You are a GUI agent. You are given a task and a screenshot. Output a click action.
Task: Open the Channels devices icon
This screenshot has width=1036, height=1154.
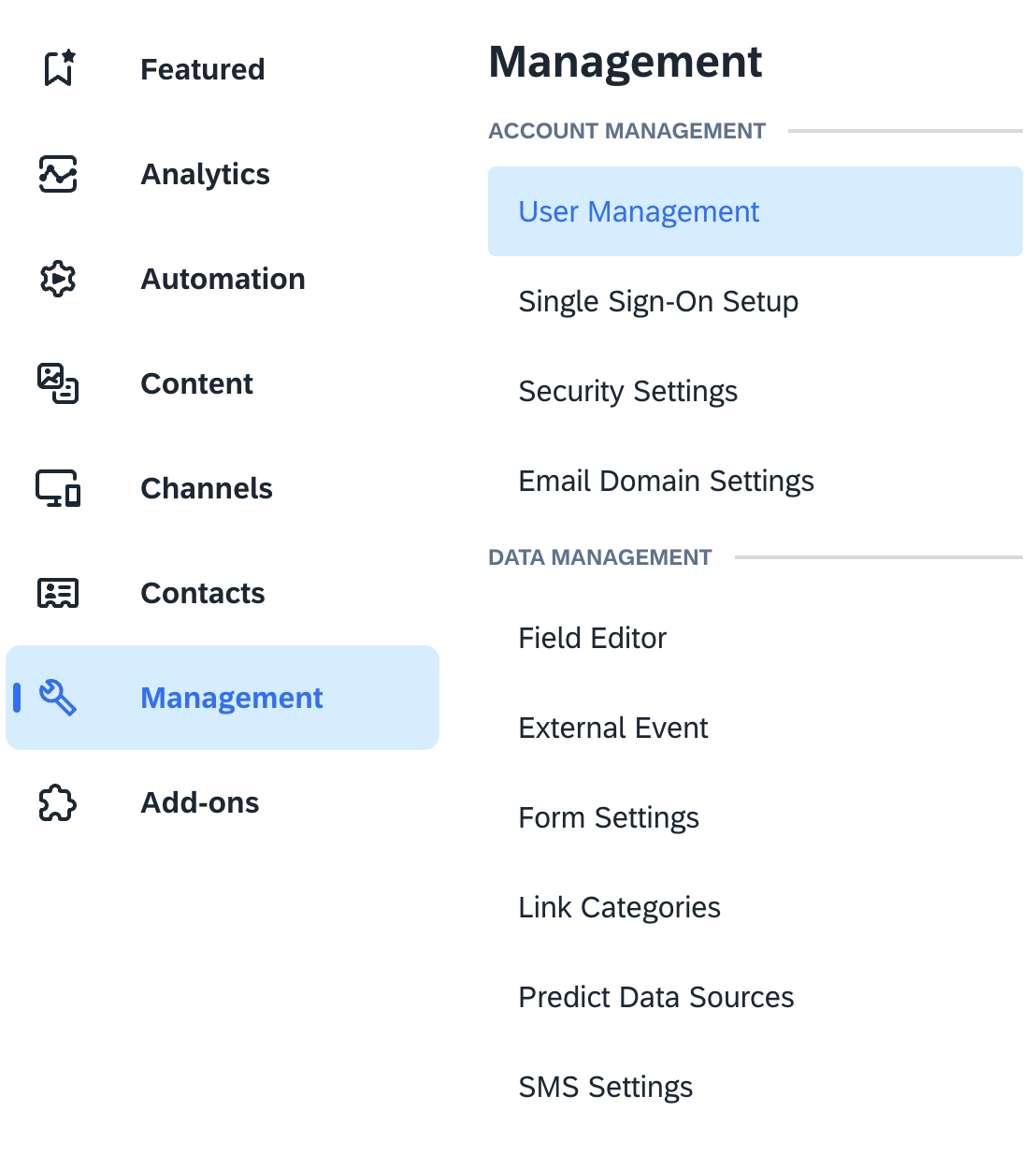57,488
